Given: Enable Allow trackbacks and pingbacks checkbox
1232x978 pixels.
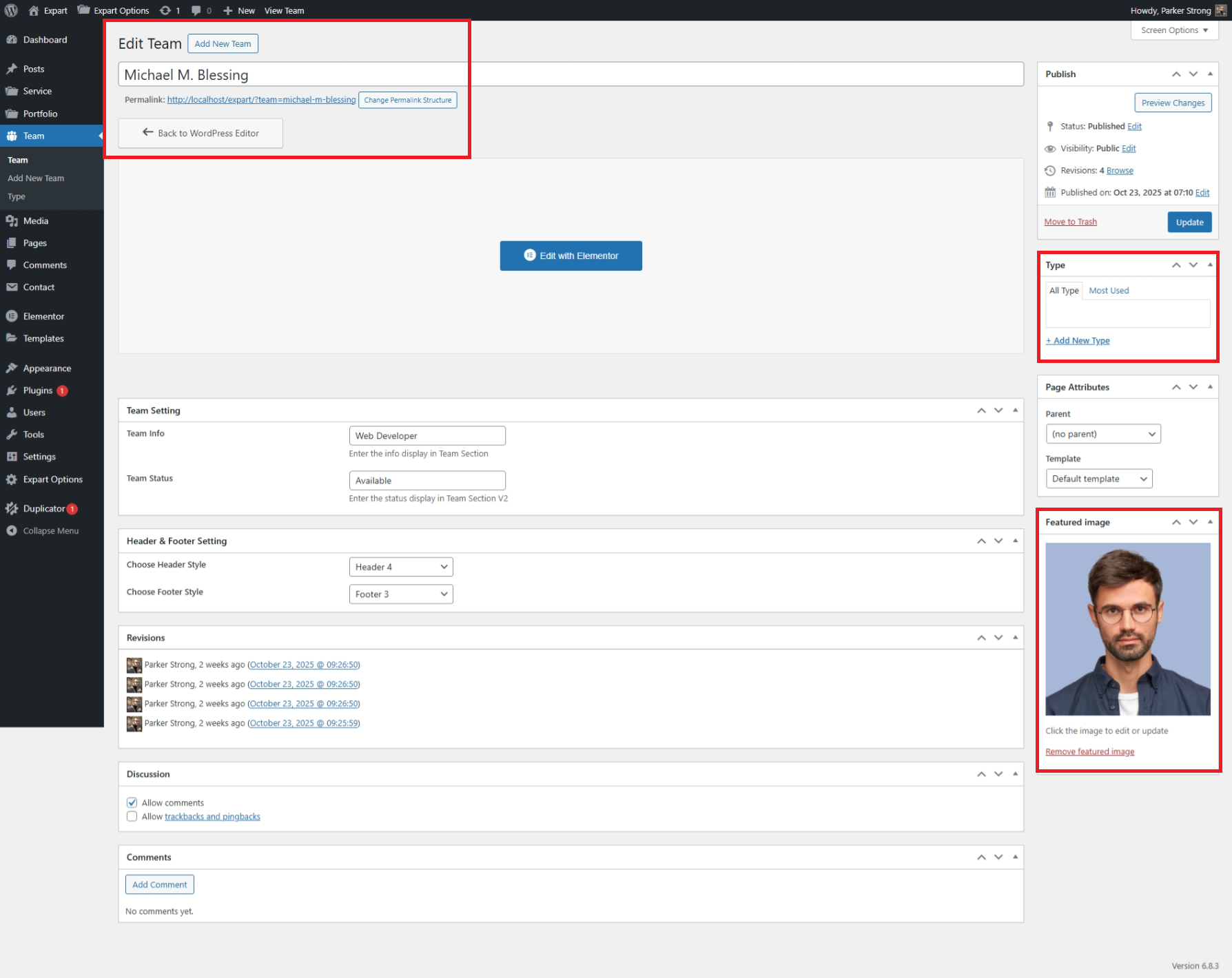Looking at the screenshot, I should tap(132, 817).
